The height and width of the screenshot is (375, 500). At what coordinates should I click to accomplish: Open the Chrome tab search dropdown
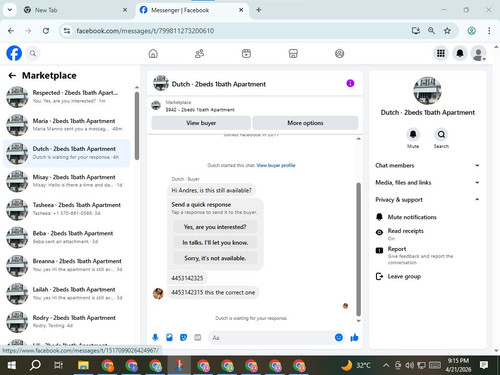10,10
